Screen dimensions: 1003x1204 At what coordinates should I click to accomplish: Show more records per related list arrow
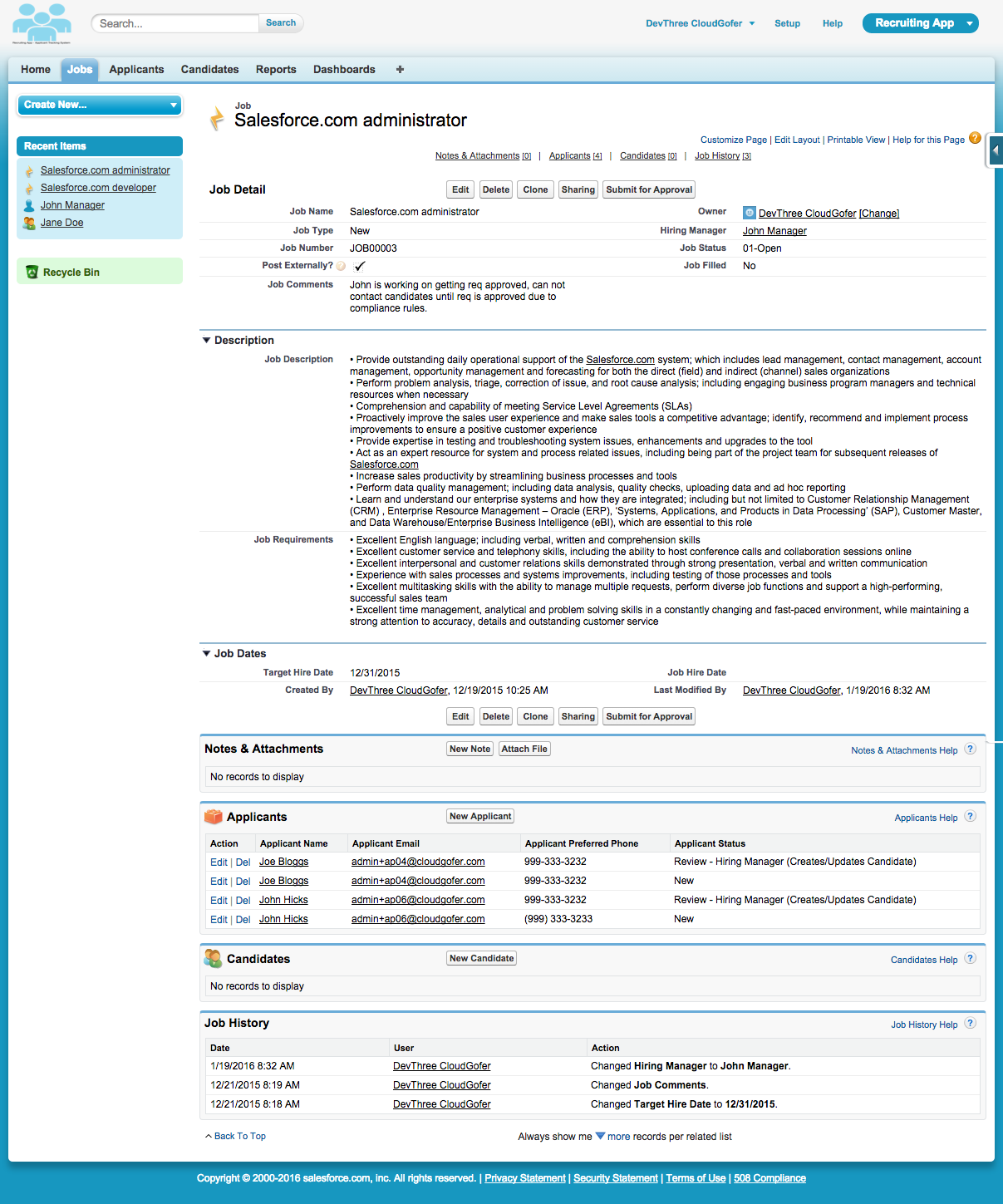pyautogui.click(x=600, y=1136)
